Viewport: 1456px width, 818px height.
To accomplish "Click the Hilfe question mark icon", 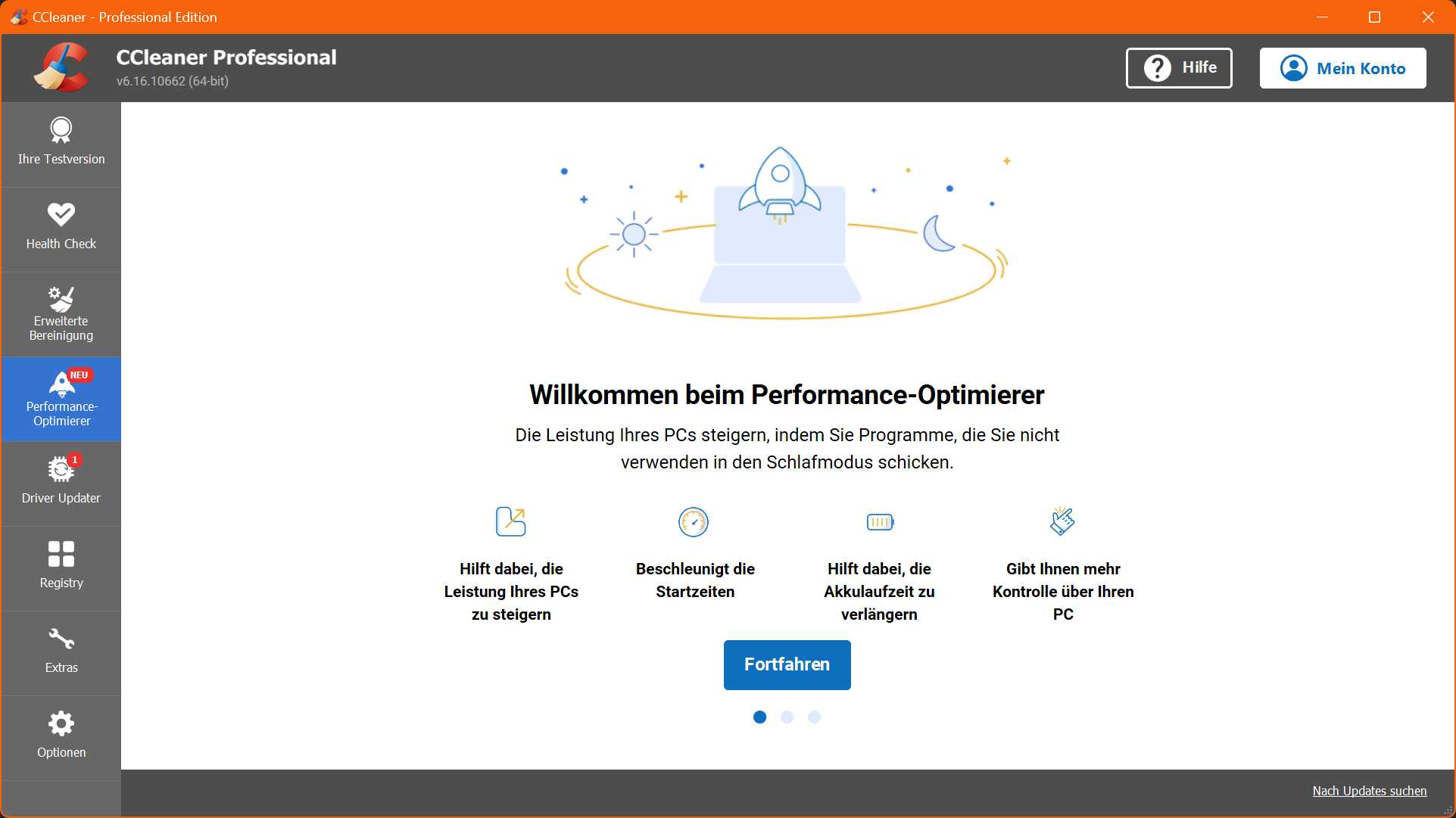I will pyautogui.click(x=1157, y=68).
